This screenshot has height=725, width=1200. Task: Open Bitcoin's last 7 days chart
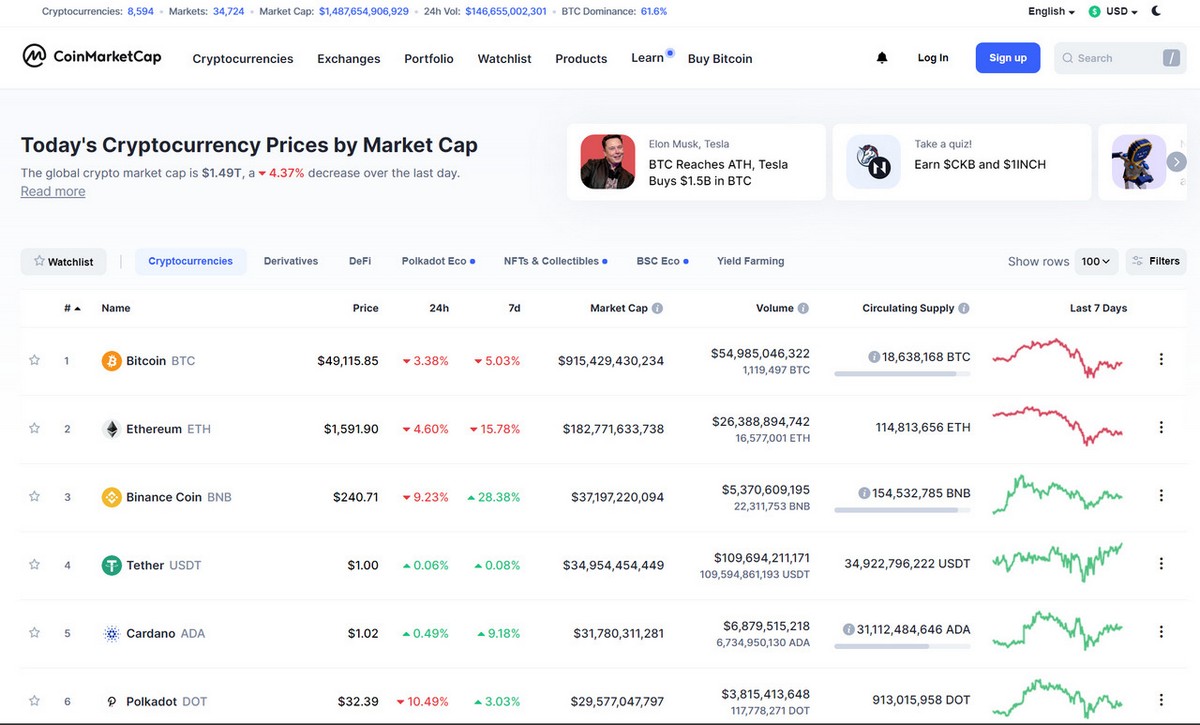pyautogui.click(x=1057, y=358)
